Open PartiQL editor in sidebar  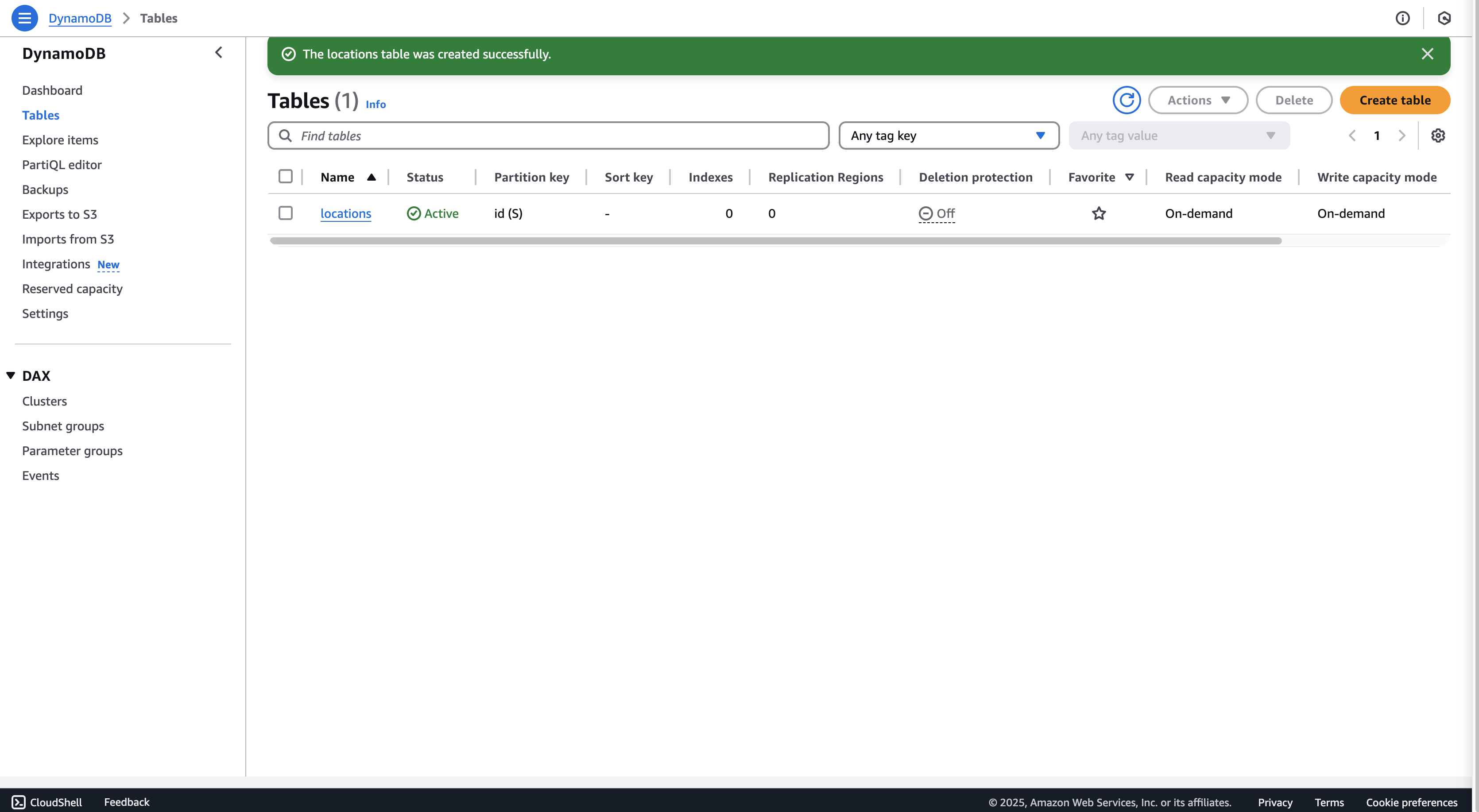(x=62, y=165)
